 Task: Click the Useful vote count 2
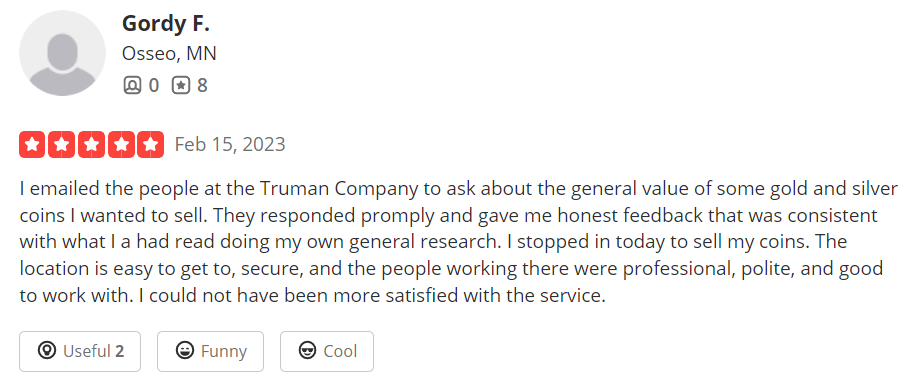(x=119, y=351)
